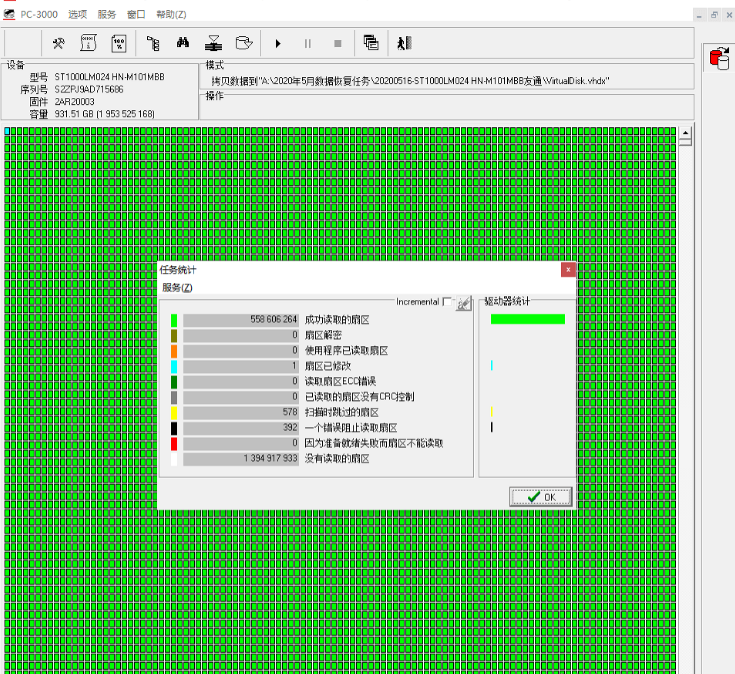Select the 558 606 264 value field
Screen dimensions: 735x674
coord(240,320)
